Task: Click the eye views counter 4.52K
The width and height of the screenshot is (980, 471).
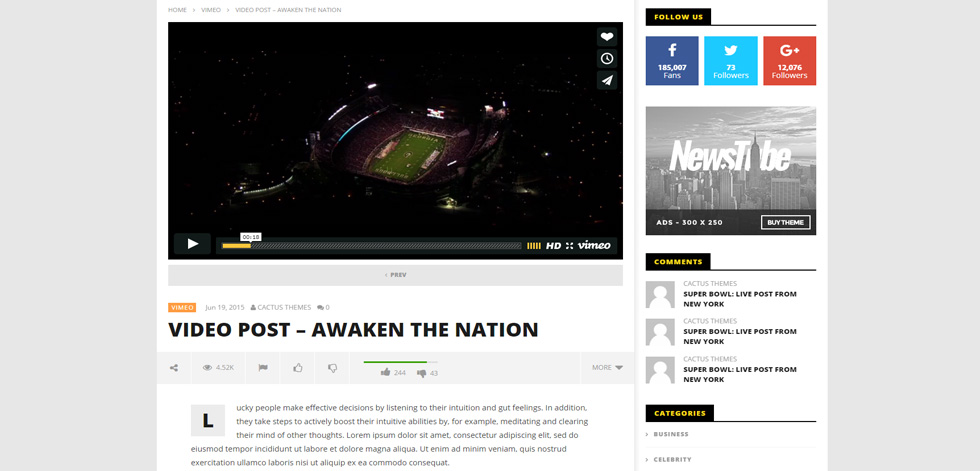Action: tap(218, 368)
